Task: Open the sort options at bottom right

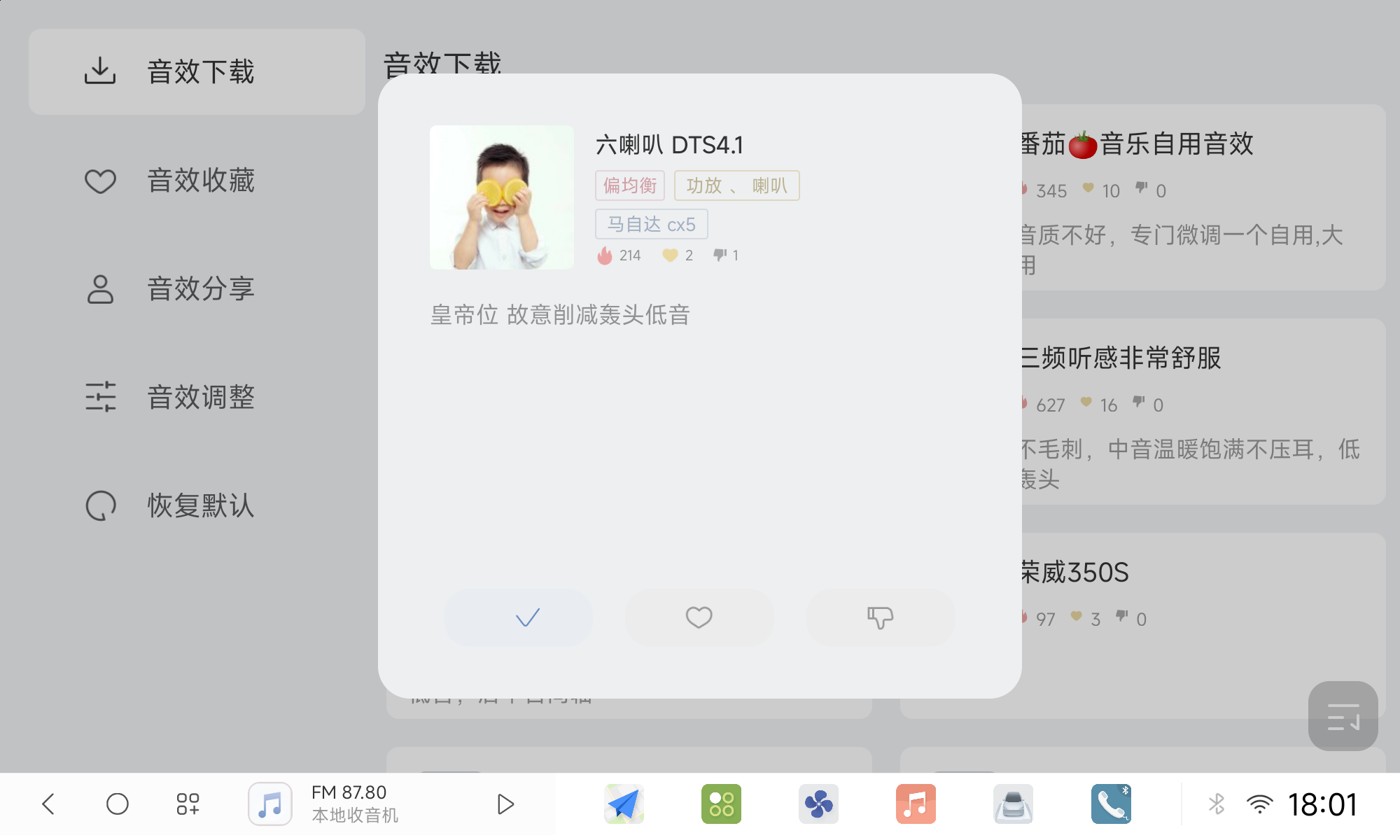Action: pos(1342,715)
